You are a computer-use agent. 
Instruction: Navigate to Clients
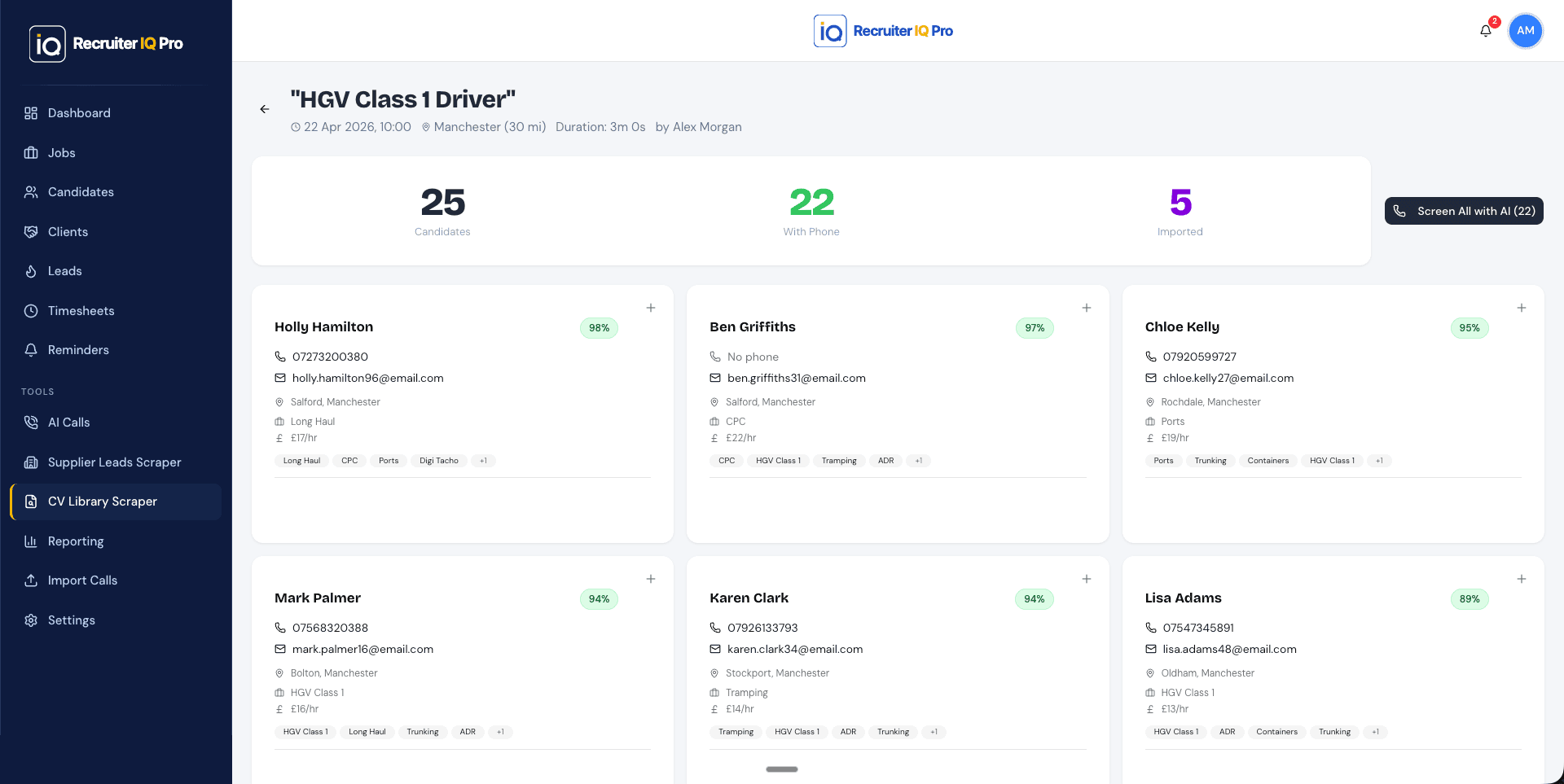[x=116, y=232]
